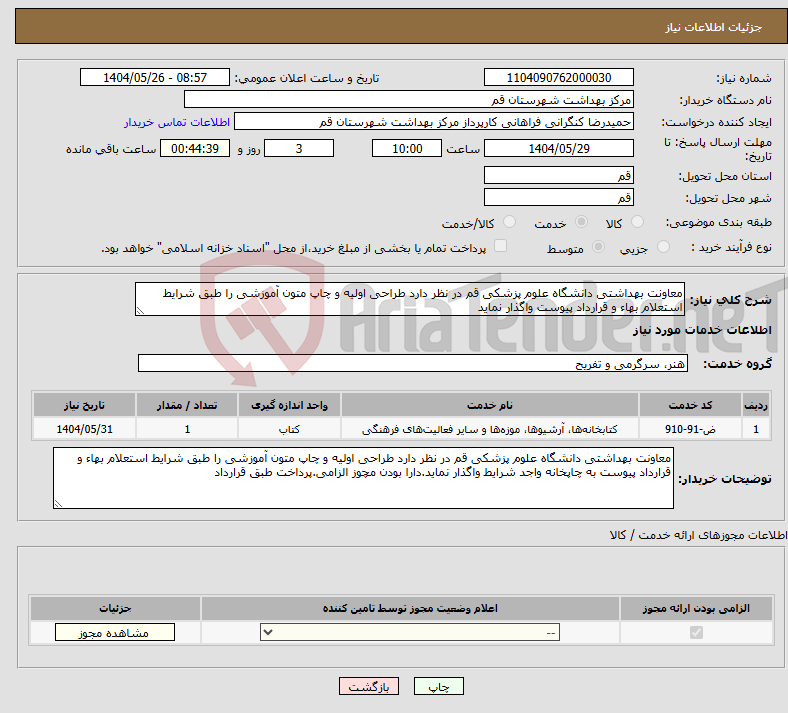Toggle the اسناد خزانه اسلامی payment checkbox
This screenshot has width=788, height=713.
pos(500,246)
